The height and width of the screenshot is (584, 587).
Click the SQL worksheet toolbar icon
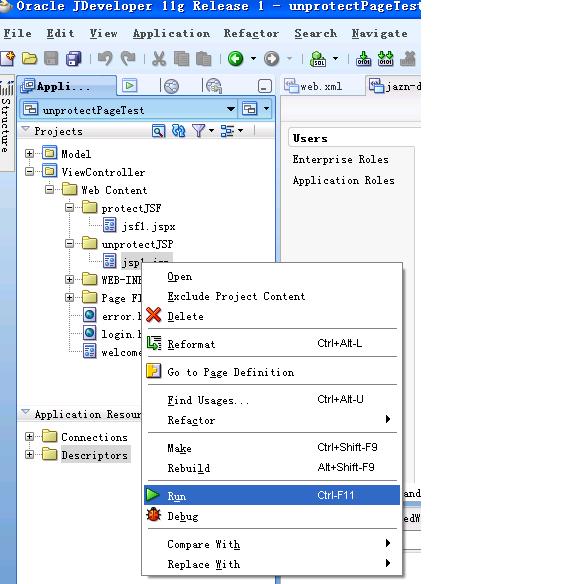[x=318, y=59]
